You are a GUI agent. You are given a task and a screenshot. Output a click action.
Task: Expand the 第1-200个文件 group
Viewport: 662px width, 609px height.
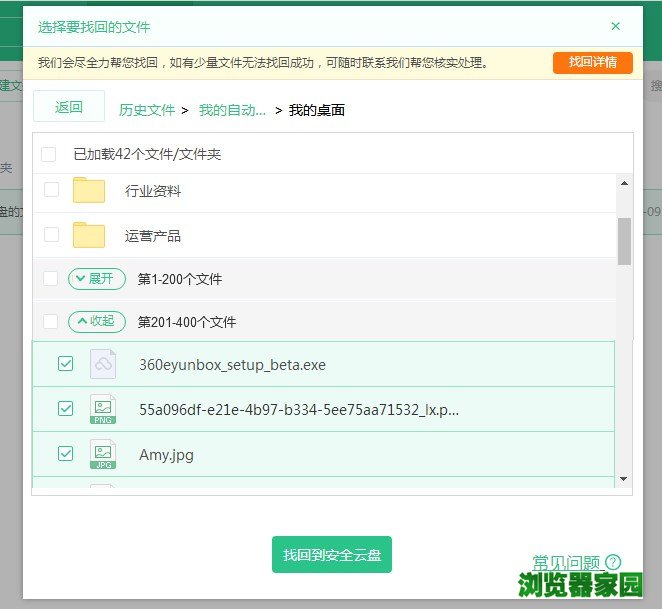[97, 279]
